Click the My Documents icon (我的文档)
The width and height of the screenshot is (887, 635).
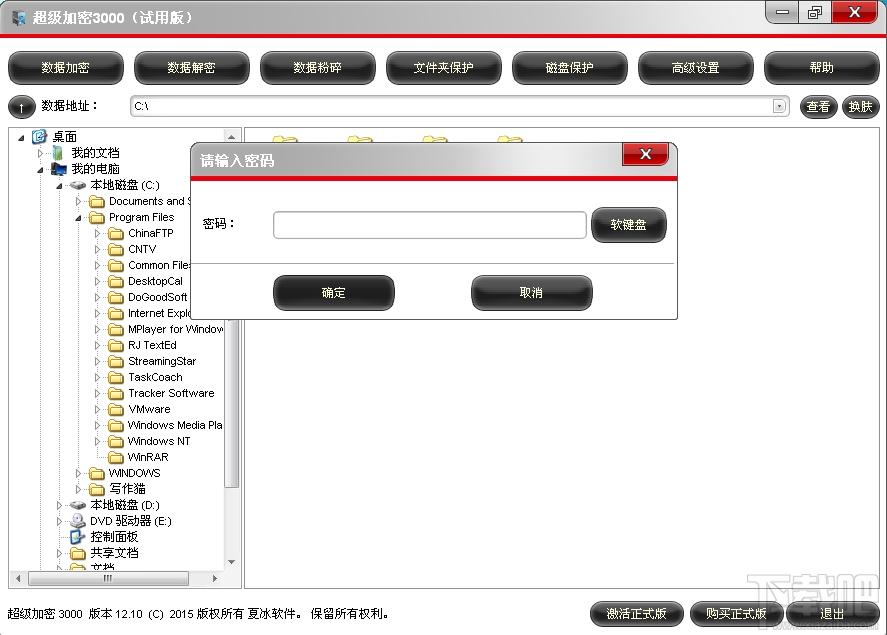(x=59, y=153)
